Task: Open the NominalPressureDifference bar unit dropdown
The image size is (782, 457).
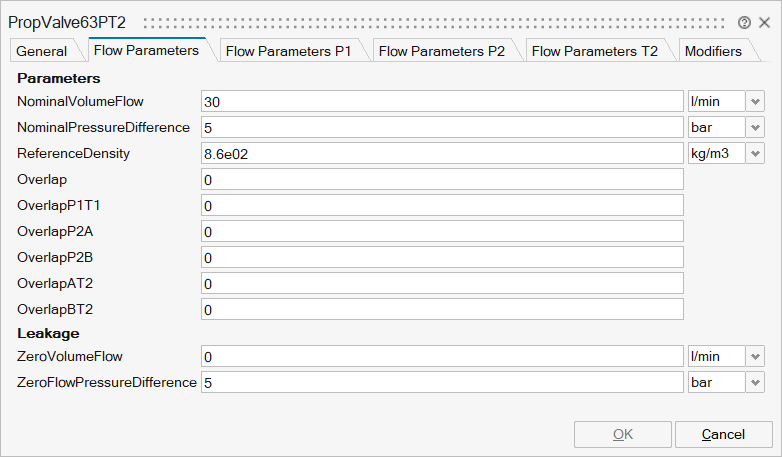Action: [x=755, y=127]
